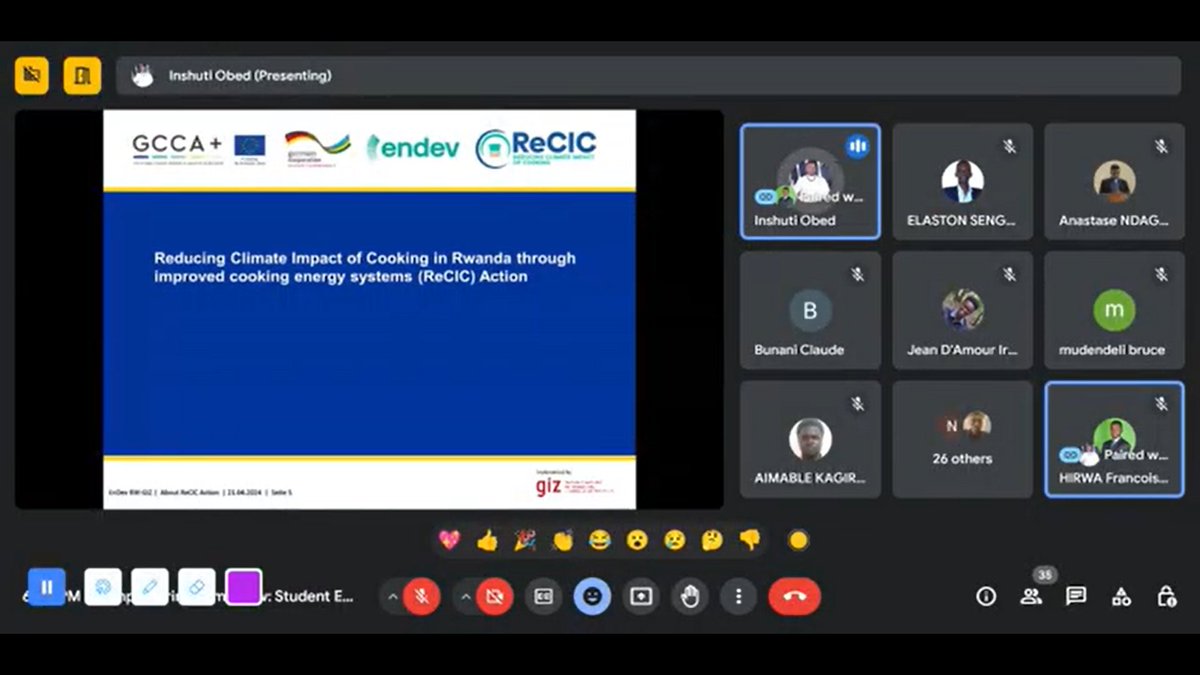Send the party popper reaction

(525, 540)
